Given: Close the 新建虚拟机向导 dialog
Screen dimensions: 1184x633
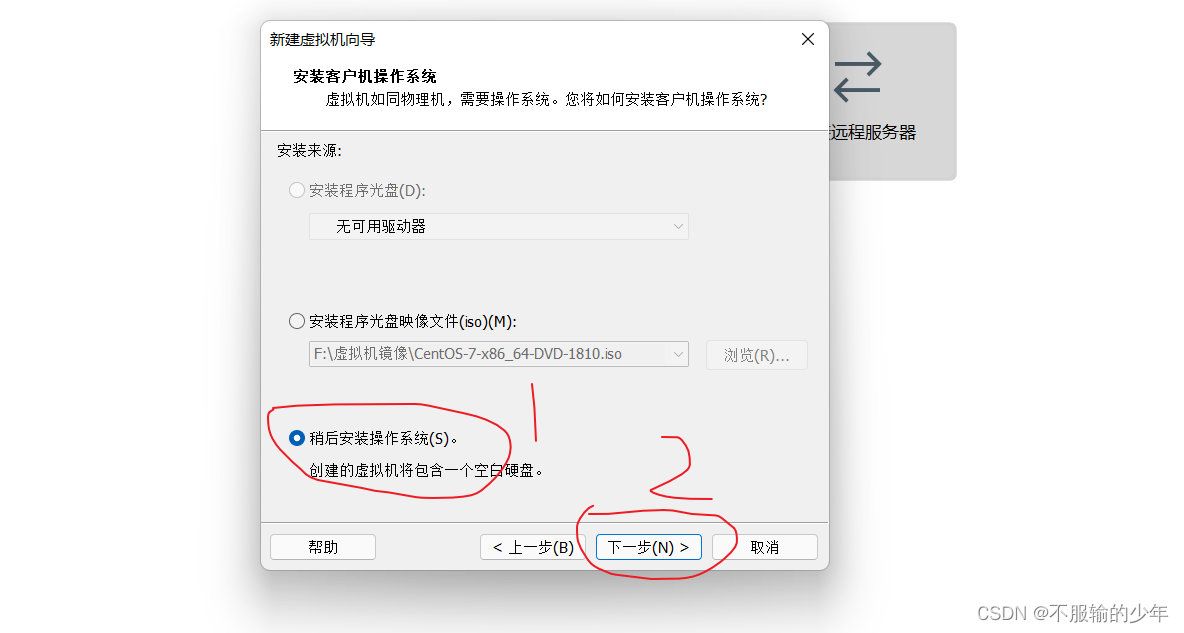Looking at the screenshot, I should click(807, 39).
